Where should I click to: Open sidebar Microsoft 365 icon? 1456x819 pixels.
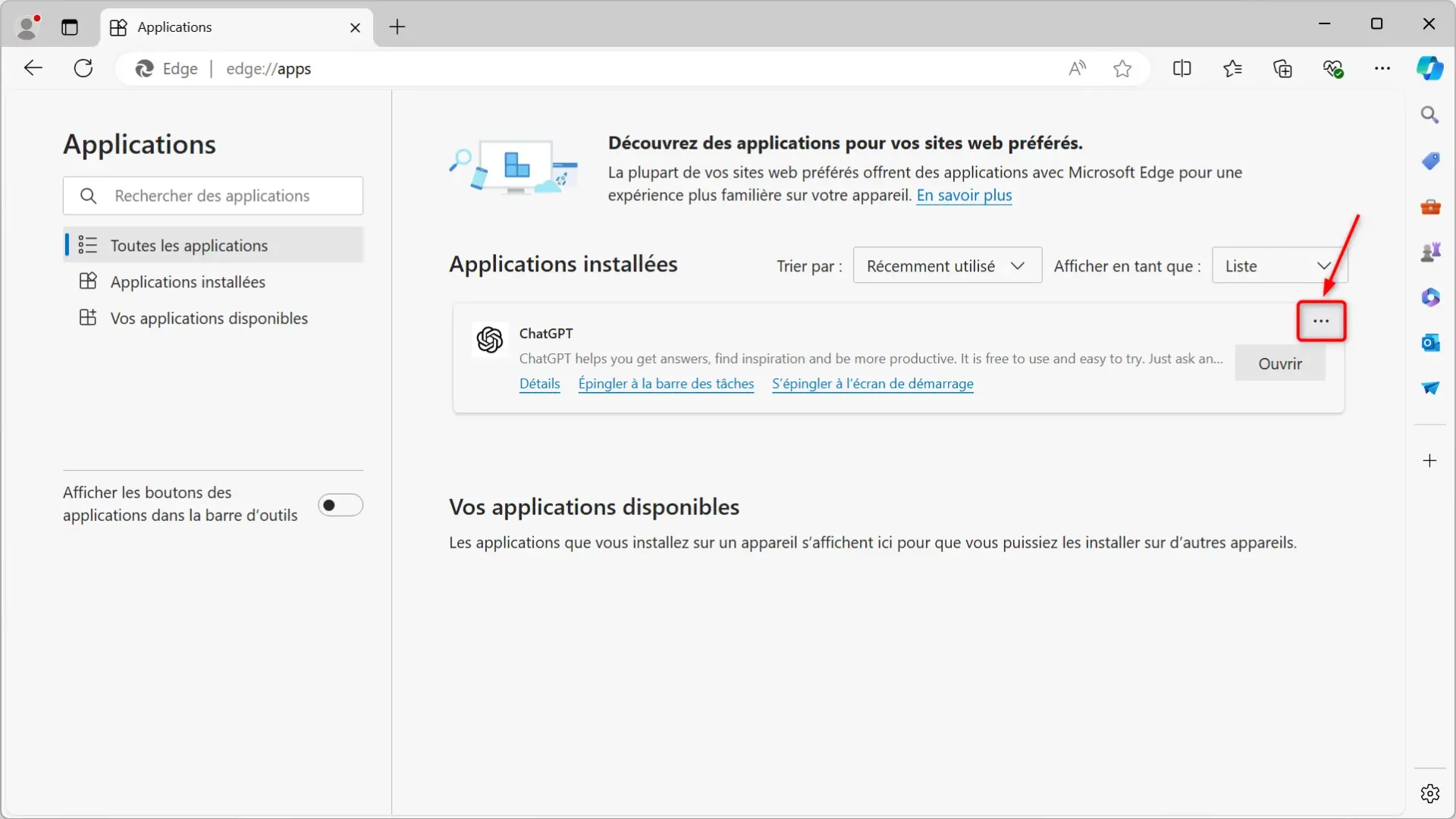tap(1430, 297)
